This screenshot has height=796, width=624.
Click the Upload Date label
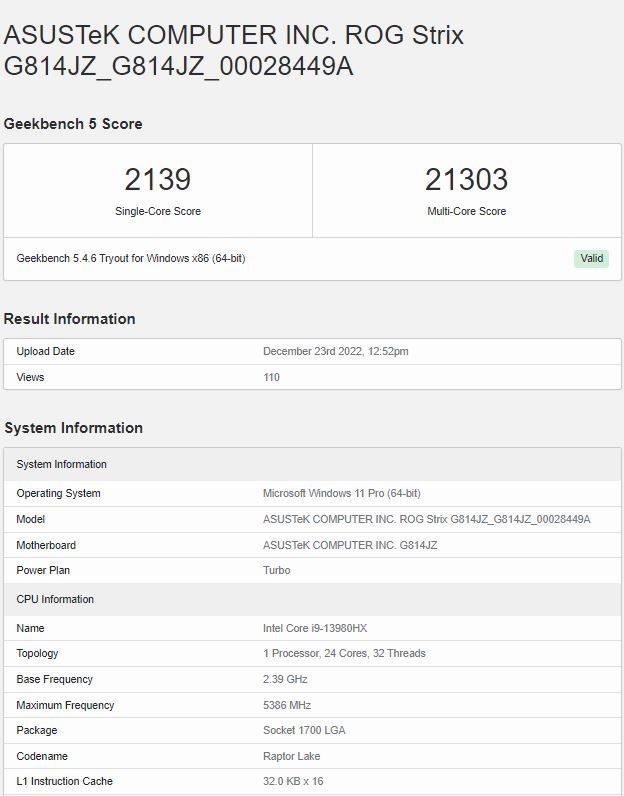click(x=45, y=351)
